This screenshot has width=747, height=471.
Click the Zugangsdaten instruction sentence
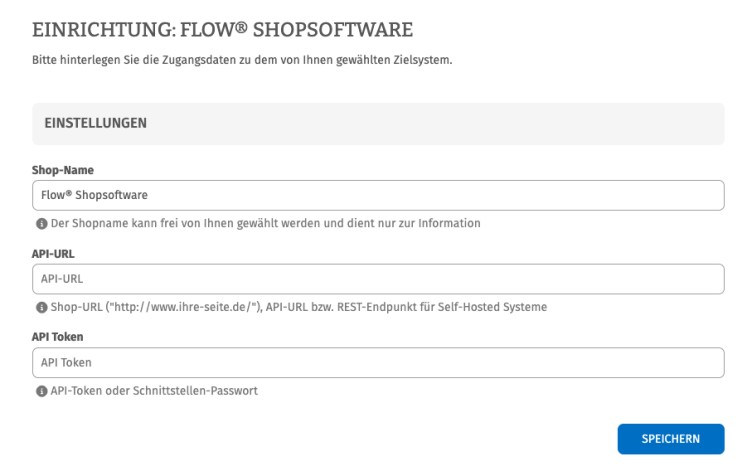[x=243, y=62]
